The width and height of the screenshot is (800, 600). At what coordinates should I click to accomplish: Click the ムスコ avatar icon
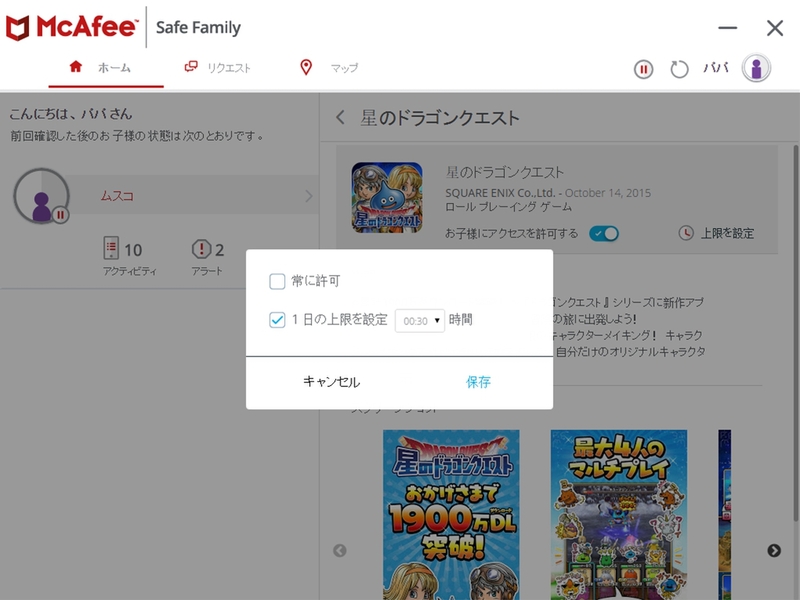click(41, 196)
